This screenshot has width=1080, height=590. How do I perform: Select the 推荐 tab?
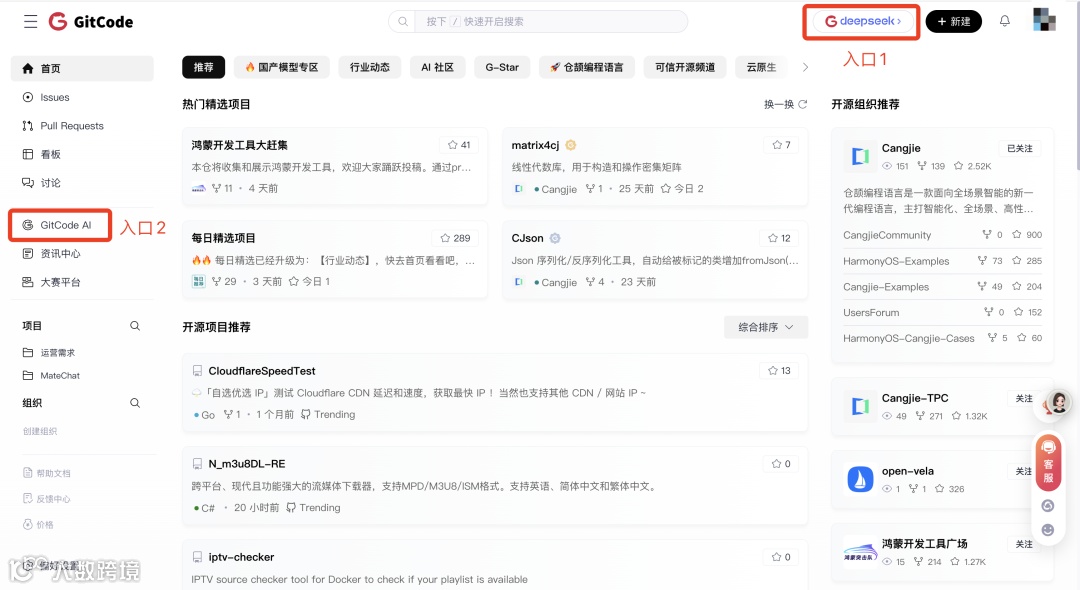click(x=203, y=67)
